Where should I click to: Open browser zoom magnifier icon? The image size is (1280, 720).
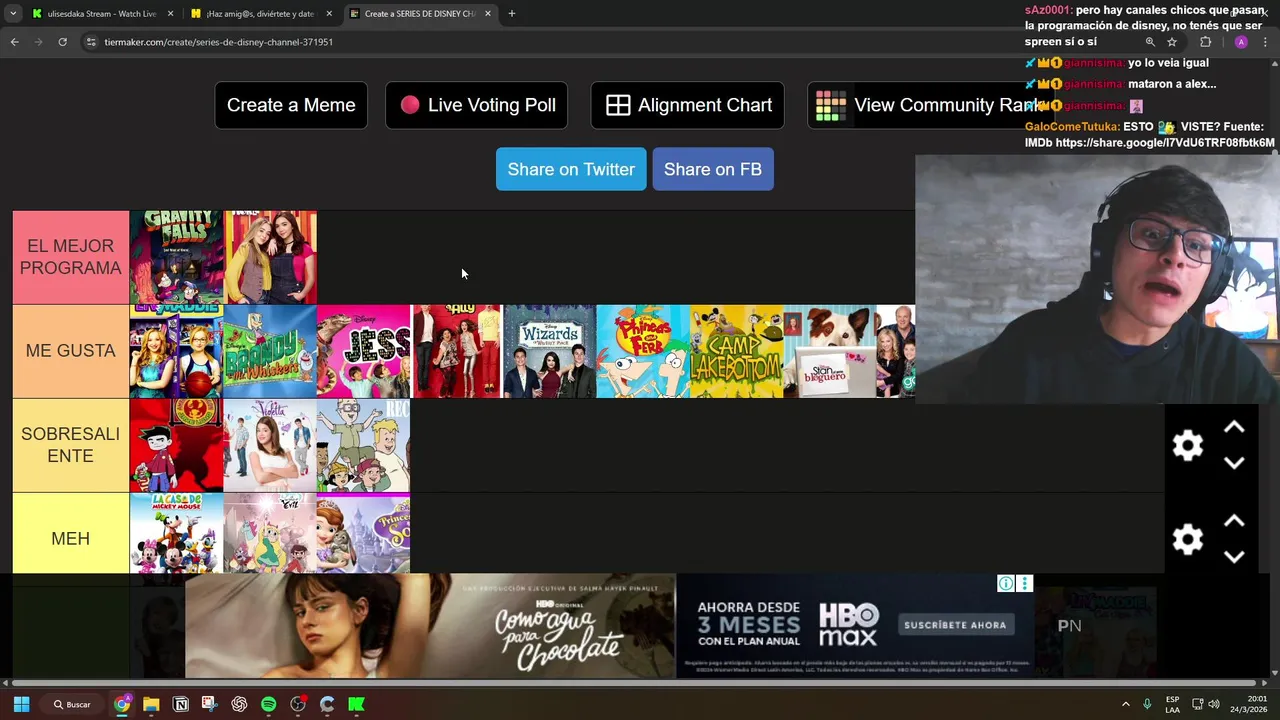click(1150, 42)
